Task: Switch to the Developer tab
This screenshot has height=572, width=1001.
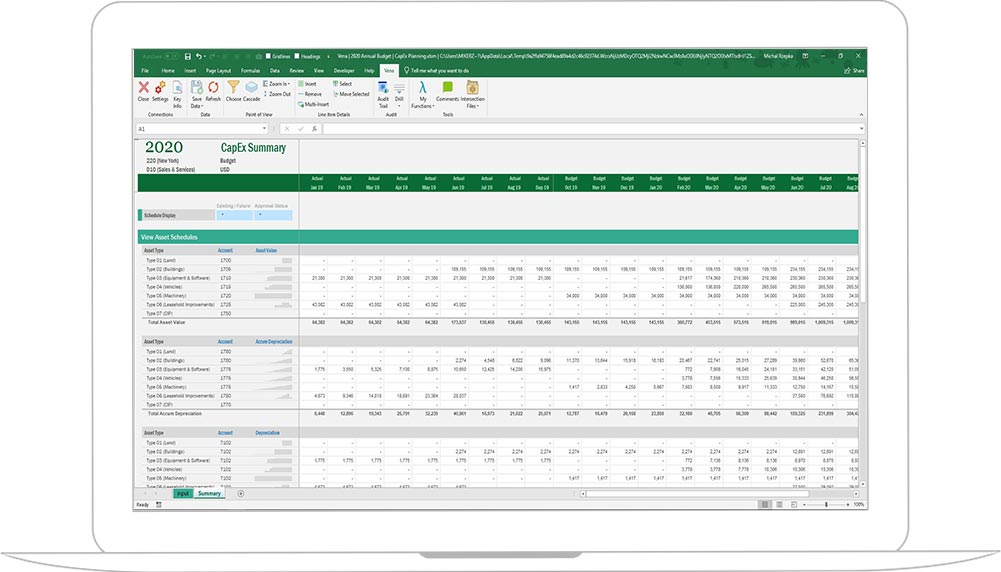Action: (343, 70)
